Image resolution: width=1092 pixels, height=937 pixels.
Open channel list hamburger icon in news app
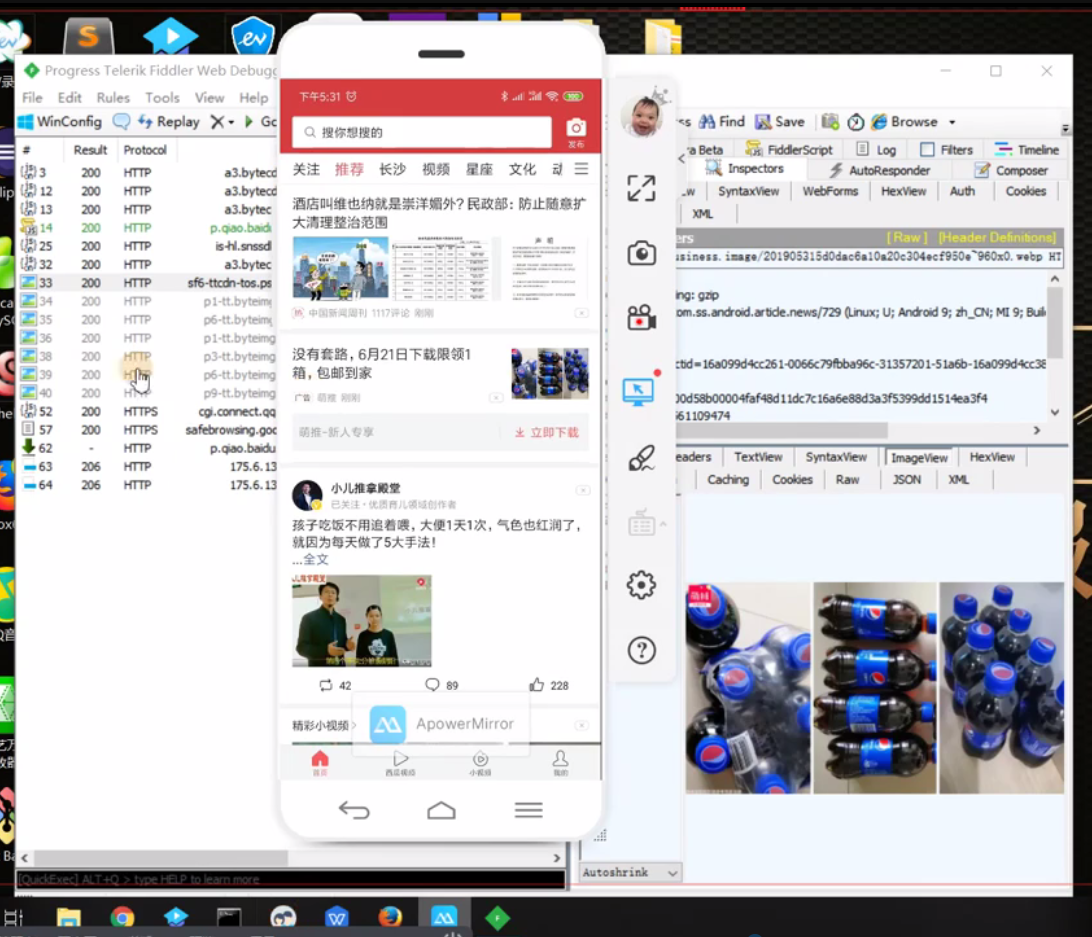[x=582, y=169]
